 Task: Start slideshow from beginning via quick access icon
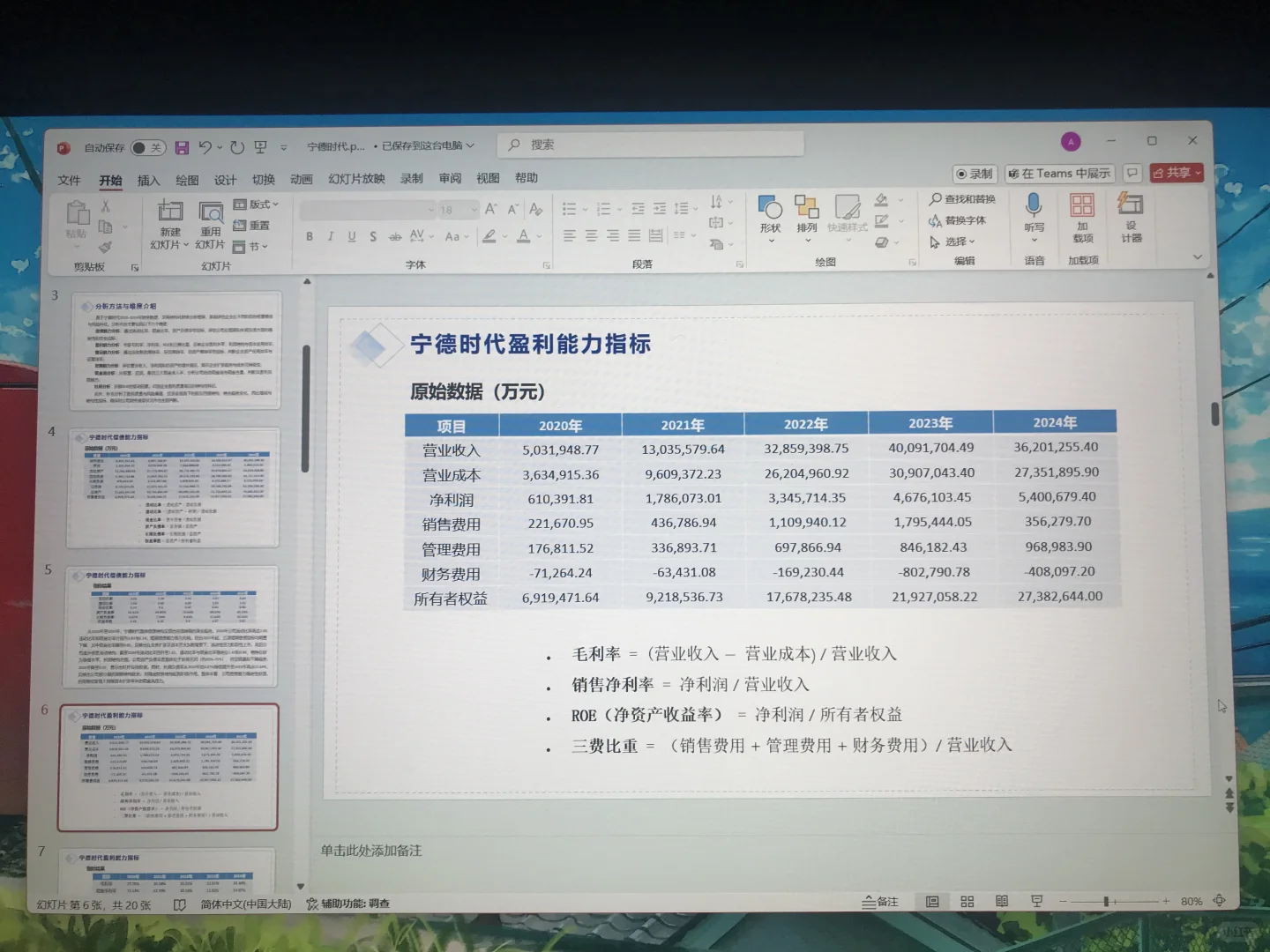pos(260,147)
